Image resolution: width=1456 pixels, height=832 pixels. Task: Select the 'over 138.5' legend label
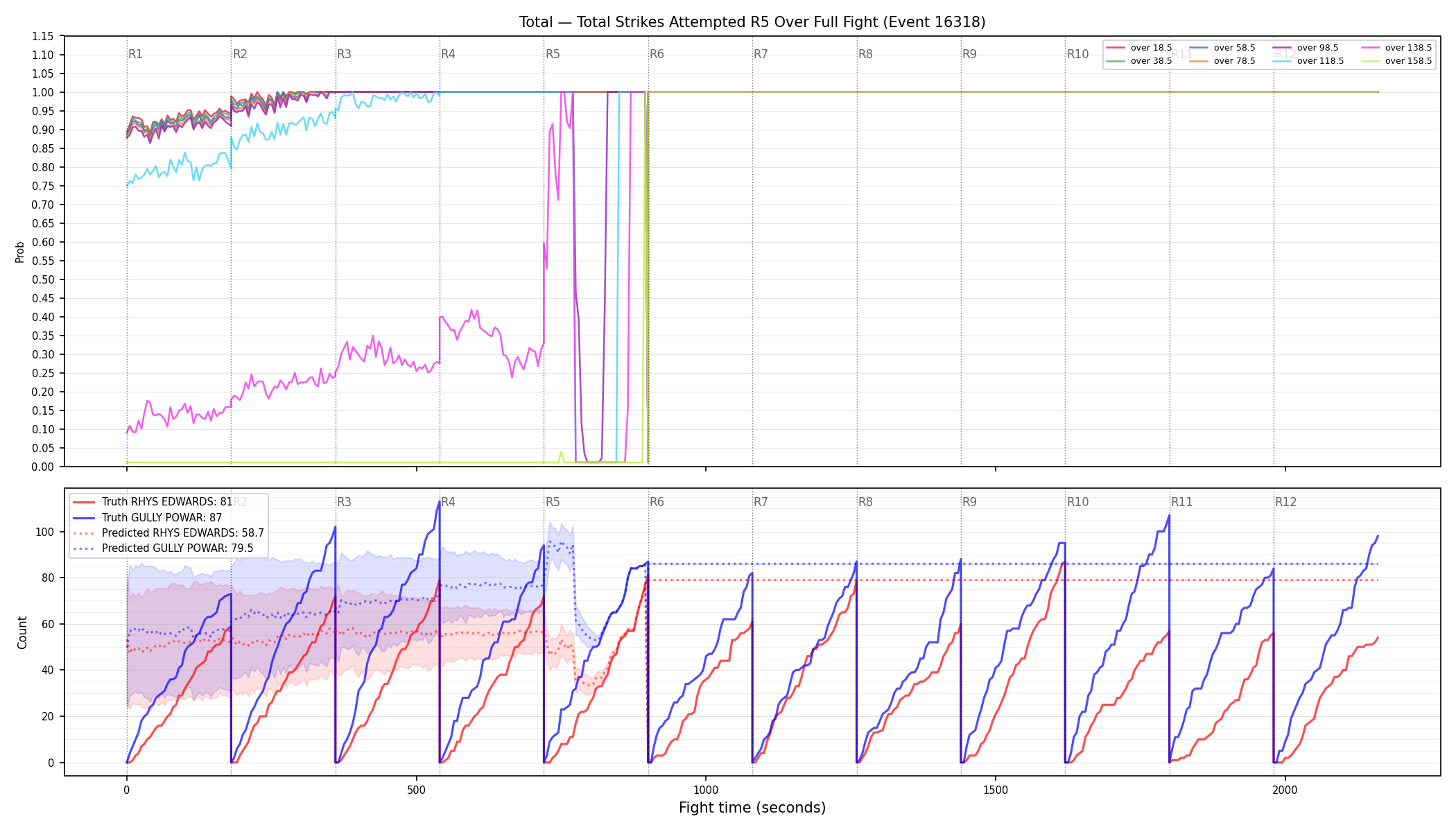tap(1408, 48)
